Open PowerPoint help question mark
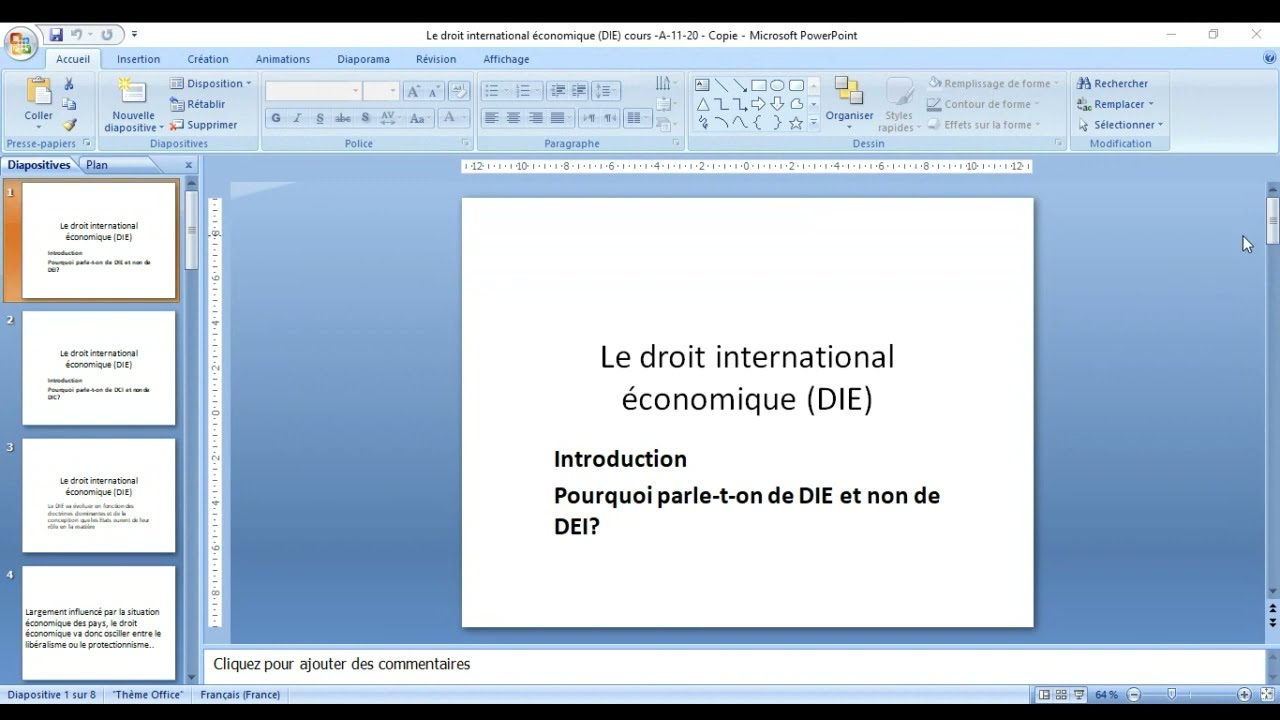This screenshot has height=720, width=1280. 1270,59
